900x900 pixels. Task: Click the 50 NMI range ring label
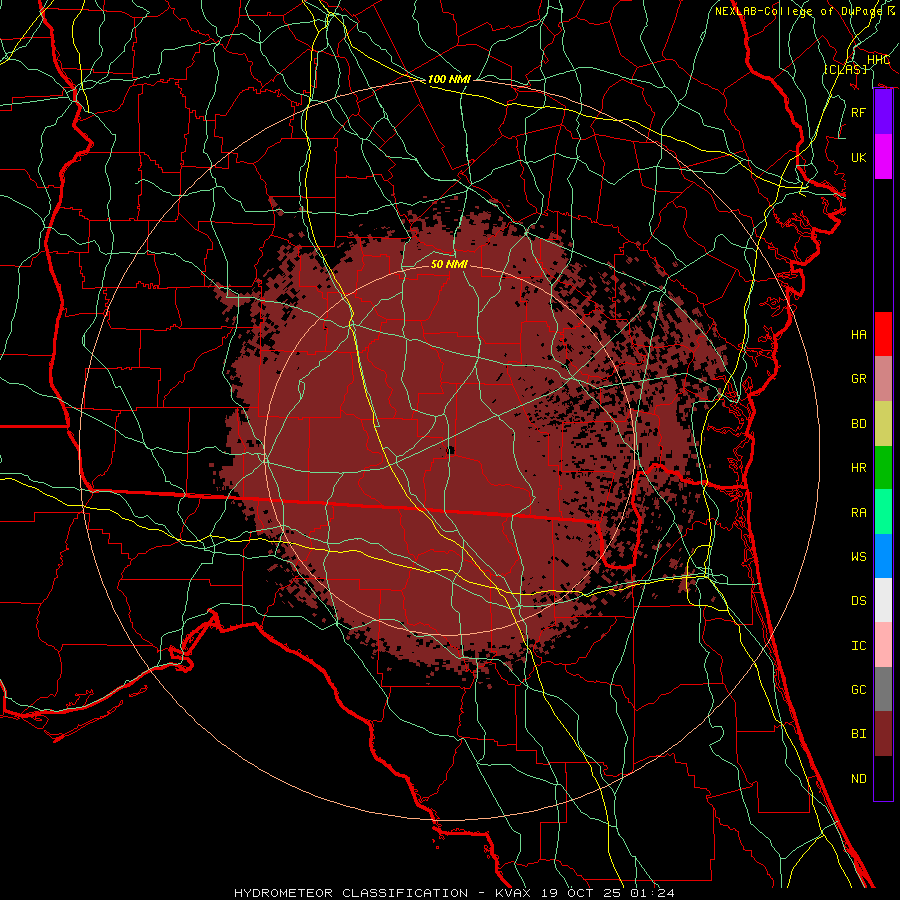[449, 264]
